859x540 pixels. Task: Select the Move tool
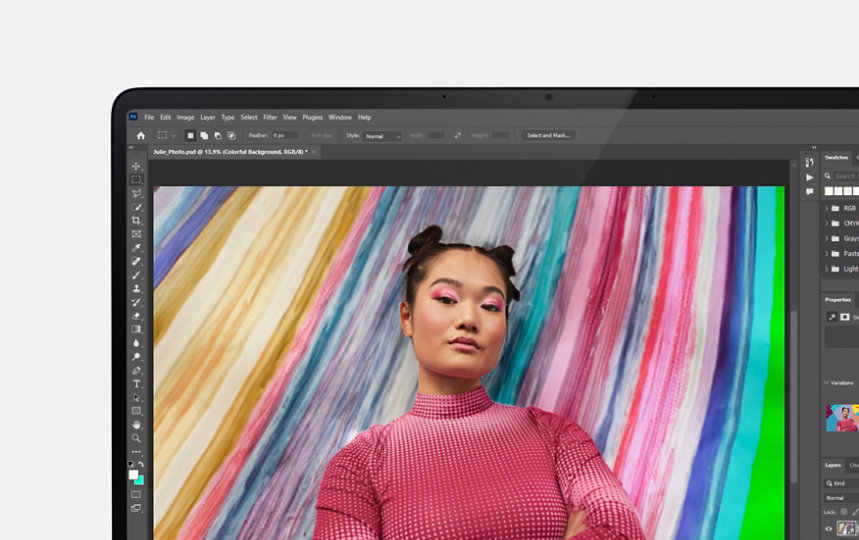point(136,166)
